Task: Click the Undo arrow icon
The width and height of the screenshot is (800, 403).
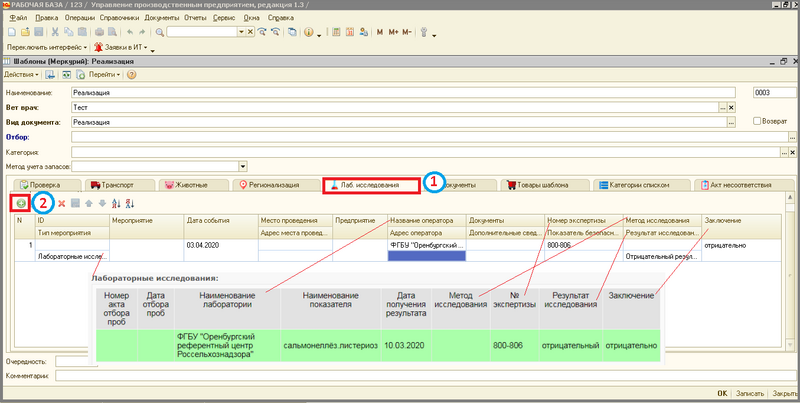Action: (x=130, y=32)
